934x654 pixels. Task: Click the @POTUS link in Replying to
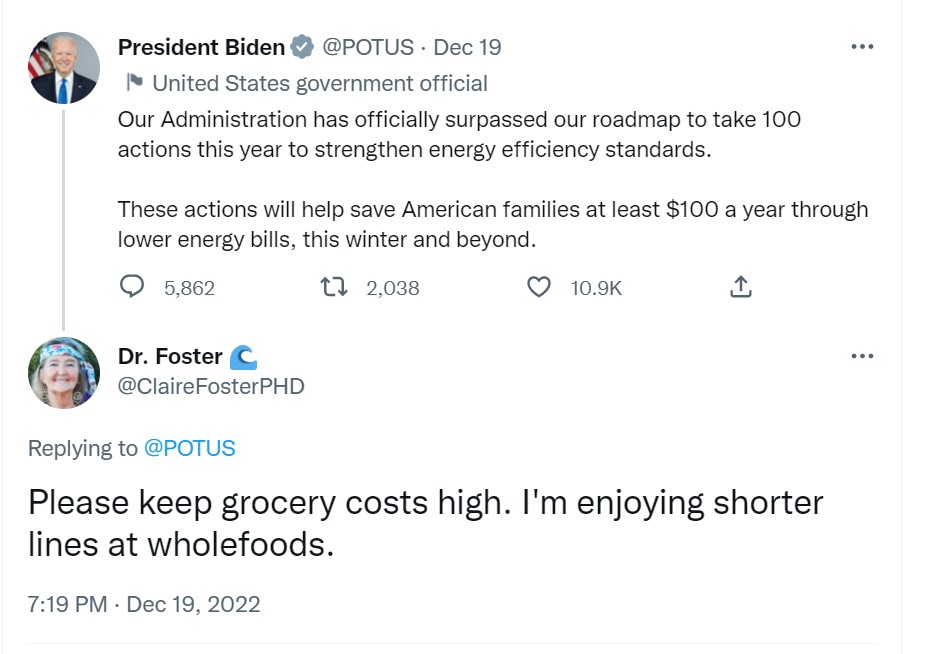pos(190,448)
